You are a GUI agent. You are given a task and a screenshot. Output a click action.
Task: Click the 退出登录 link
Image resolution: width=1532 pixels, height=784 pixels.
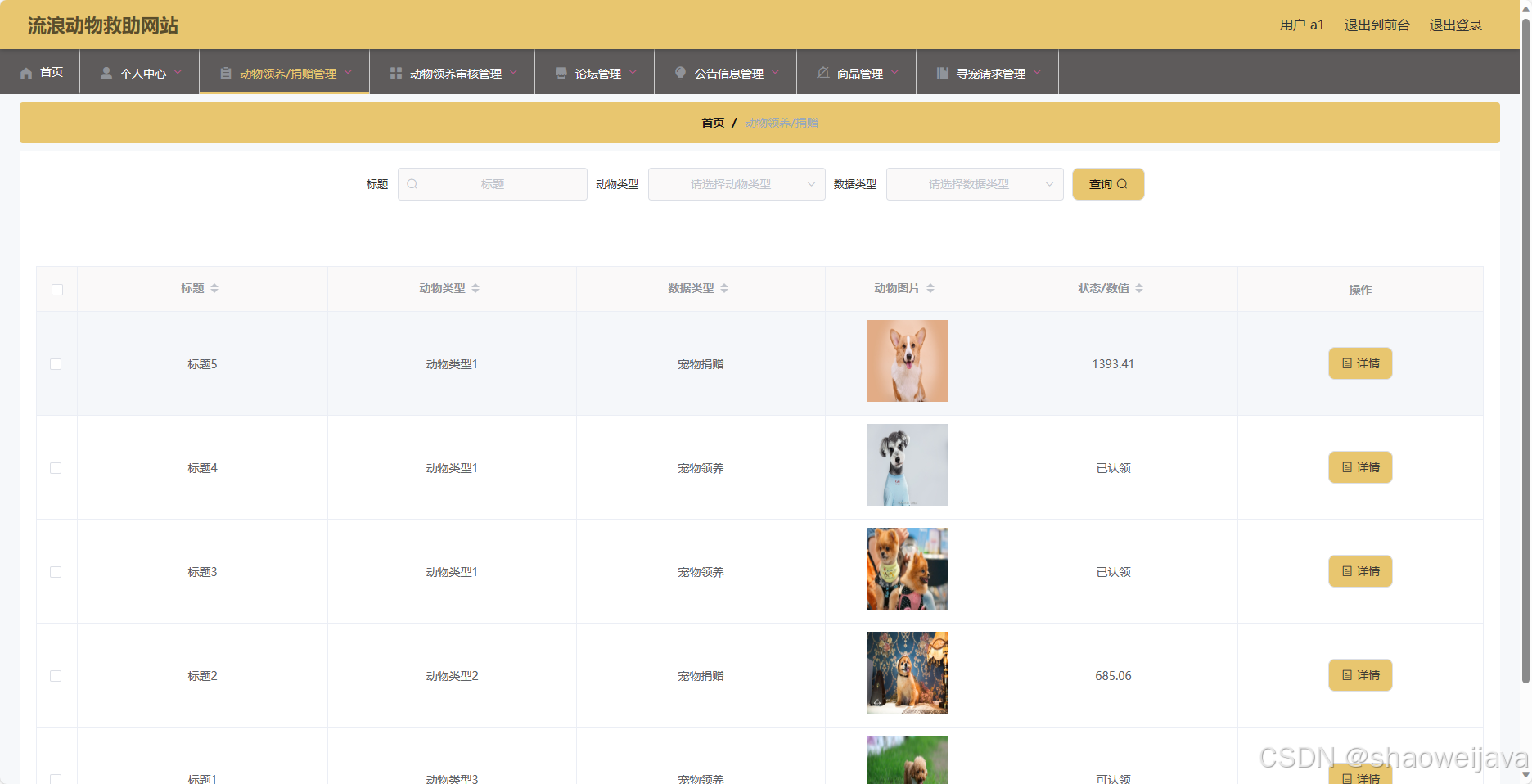pyautogui.click(x=1456, y=25)
